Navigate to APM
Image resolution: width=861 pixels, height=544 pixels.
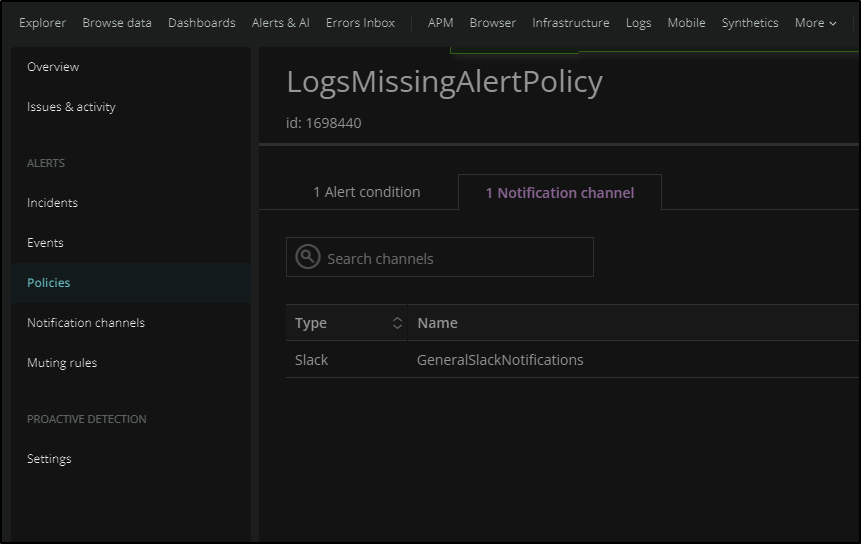(x=440, y=23)
